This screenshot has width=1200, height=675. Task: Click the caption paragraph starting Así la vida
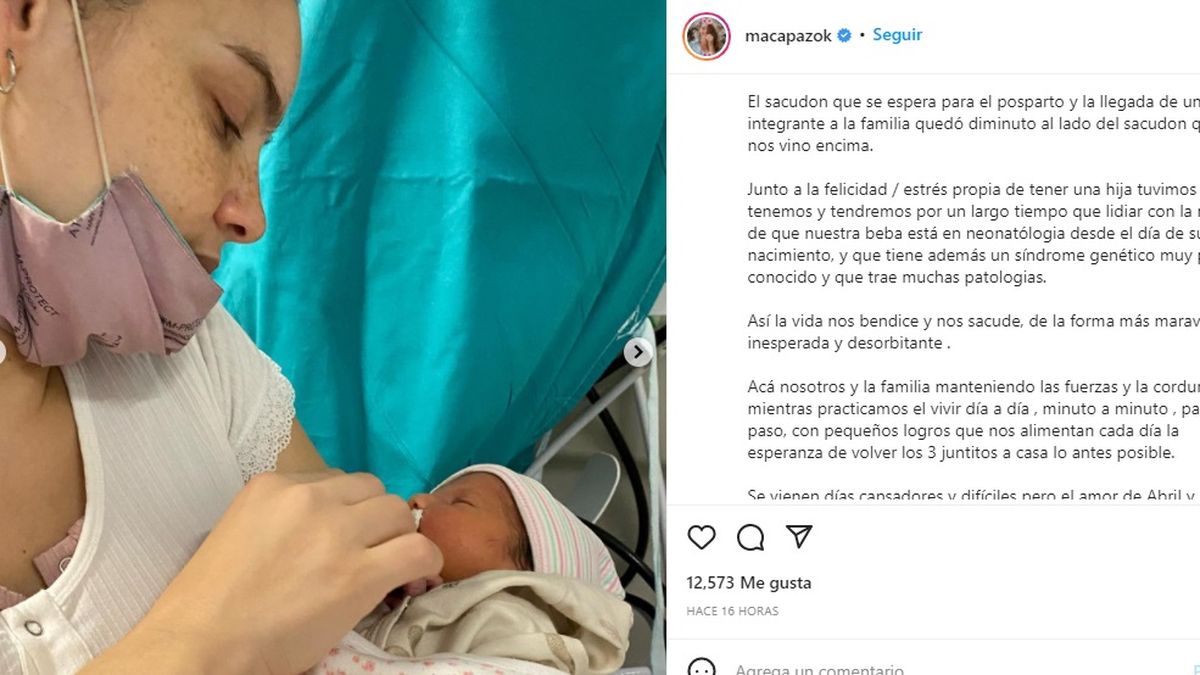[x=973, y=331]
